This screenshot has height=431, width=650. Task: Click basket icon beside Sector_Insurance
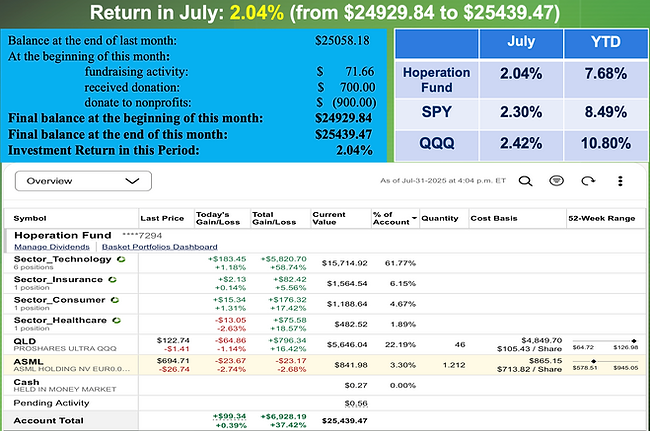point(112,280)
